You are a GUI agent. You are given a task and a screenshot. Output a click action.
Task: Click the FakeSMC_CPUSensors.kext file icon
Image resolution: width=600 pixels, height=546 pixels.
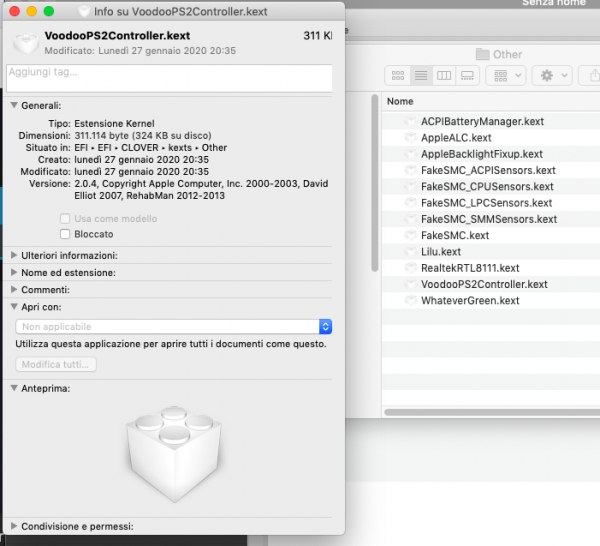click(411, 186)
